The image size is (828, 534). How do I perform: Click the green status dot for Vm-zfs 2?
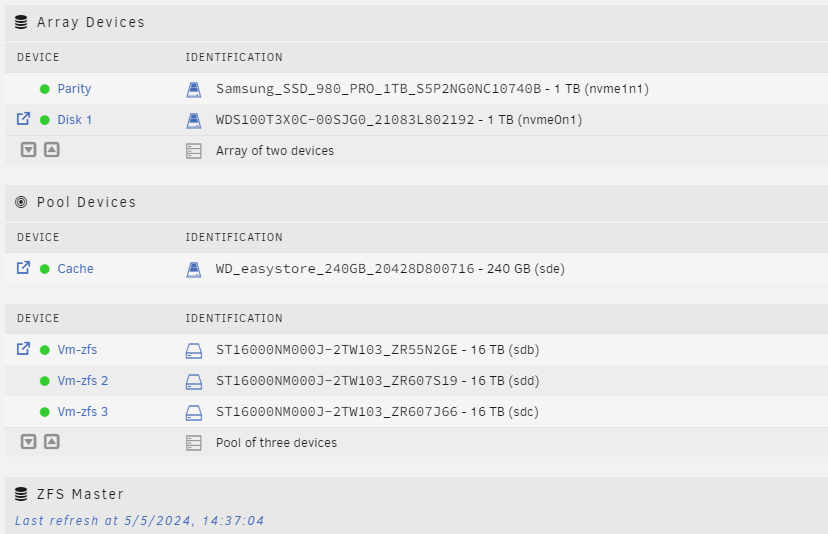(x=45, y=381)
